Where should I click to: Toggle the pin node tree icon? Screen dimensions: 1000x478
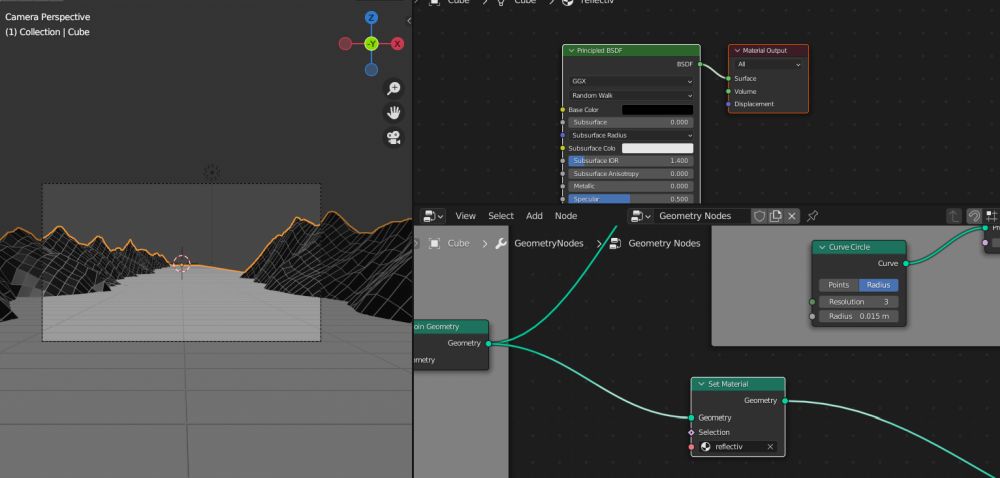tap(812, 216)
